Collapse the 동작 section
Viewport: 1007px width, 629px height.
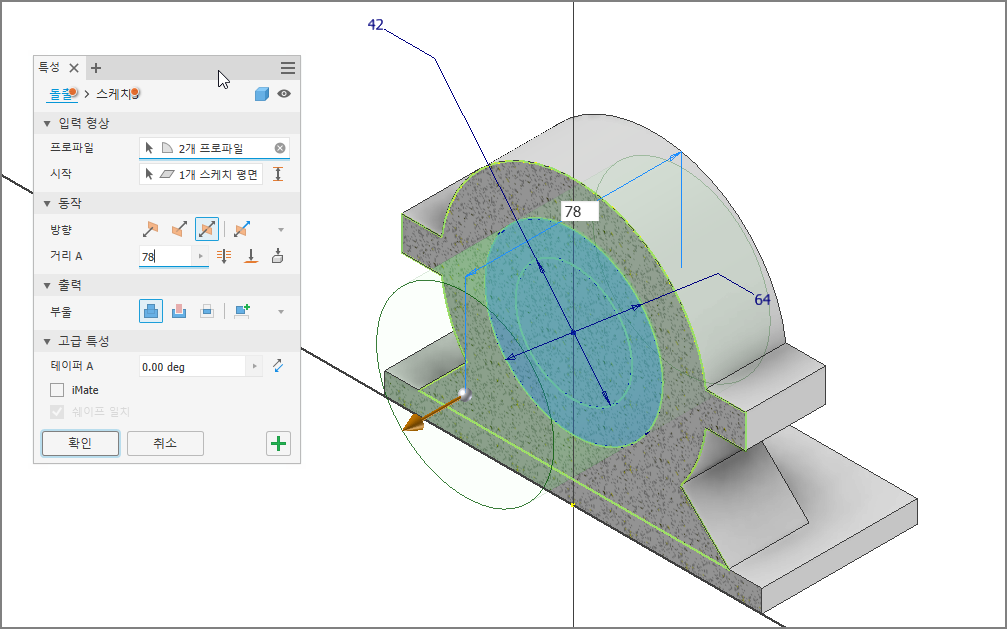(47, 204)
